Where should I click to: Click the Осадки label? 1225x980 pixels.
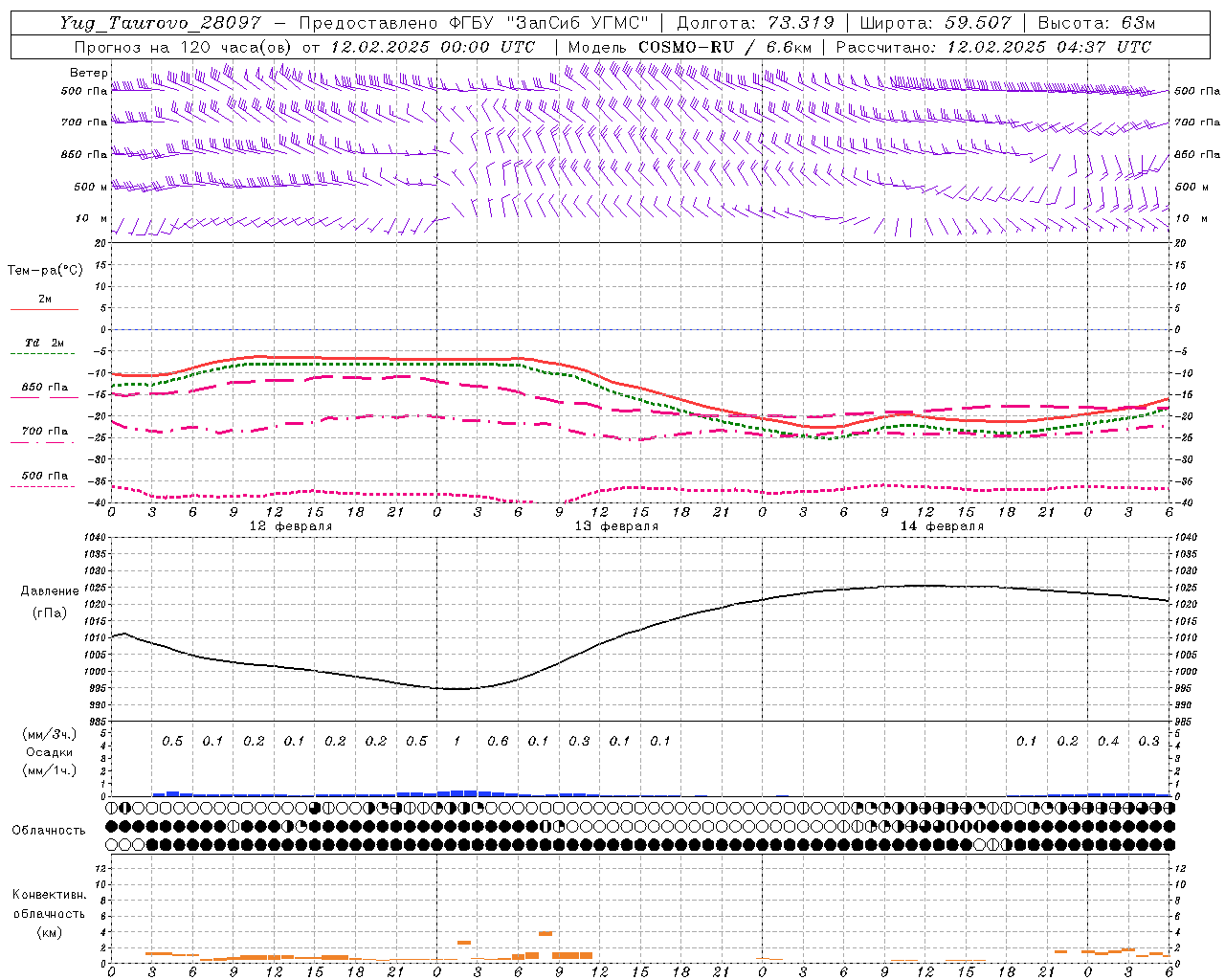(50, 752)
